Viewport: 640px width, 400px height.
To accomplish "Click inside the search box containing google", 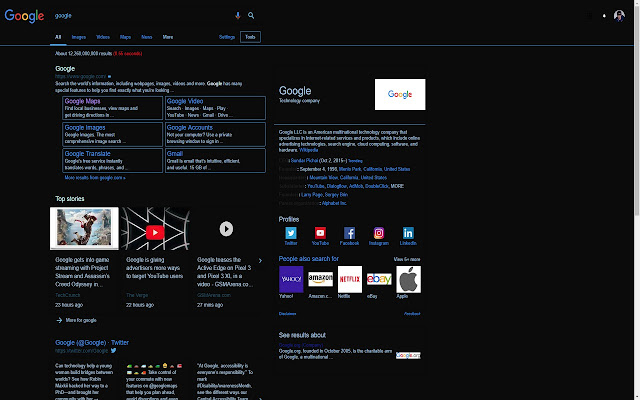I will (143, 16).
